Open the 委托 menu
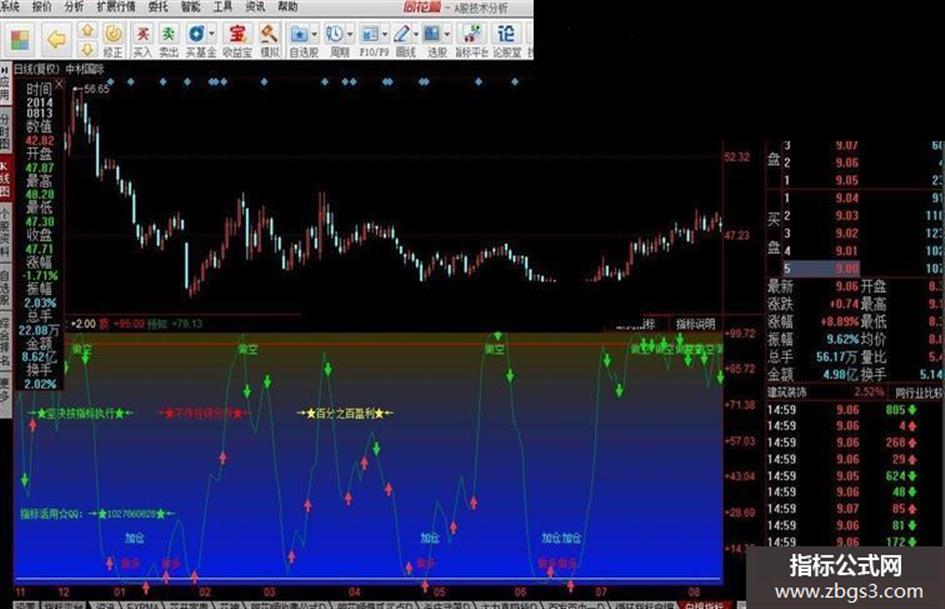Image resolution: width=945 pixels, height=609 pixels. [x=158, y=7]
